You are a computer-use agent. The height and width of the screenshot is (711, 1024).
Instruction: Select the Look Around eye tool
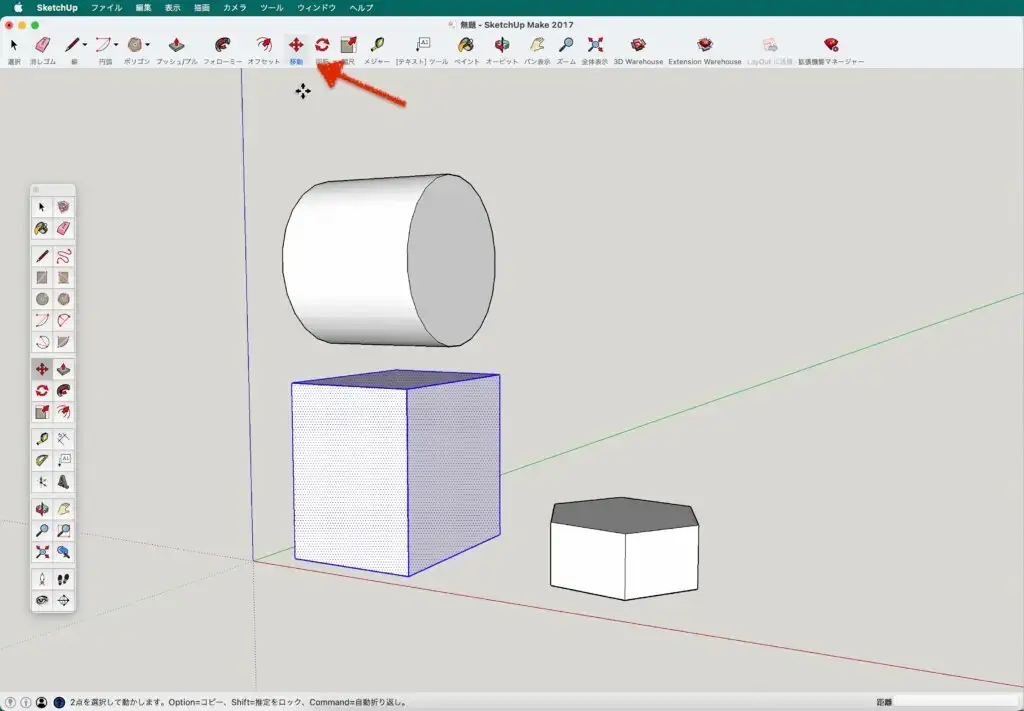tap(42, 601)
